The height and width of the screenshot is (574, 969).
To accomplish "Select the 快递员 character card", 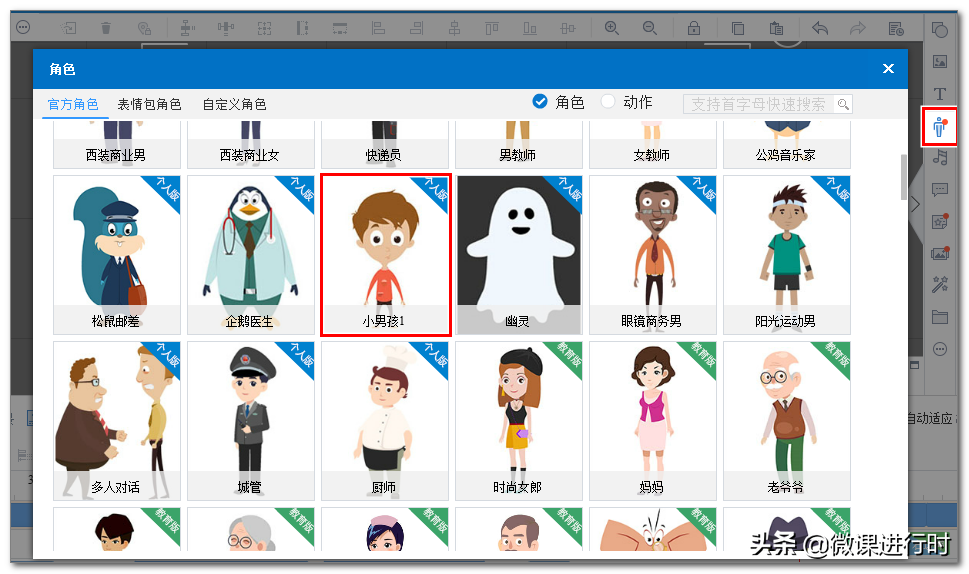I will (385, 145).
